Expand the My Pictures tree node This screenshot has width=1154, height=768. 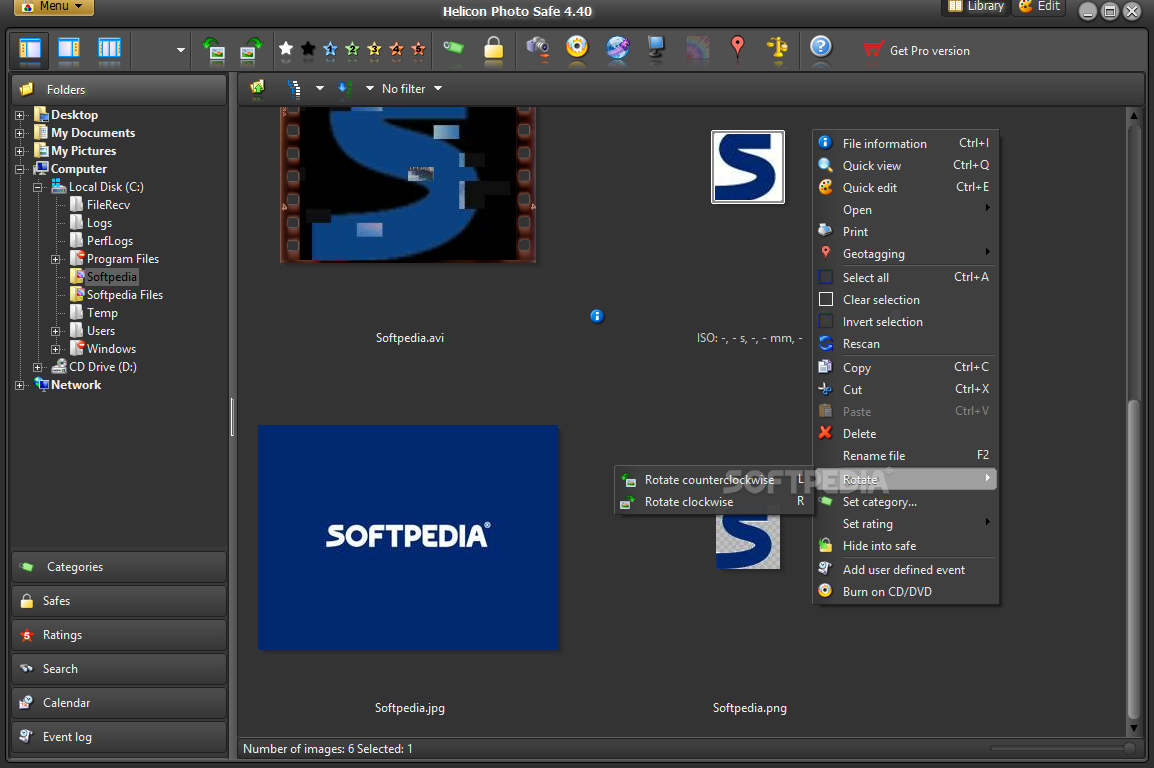(20, 152)
